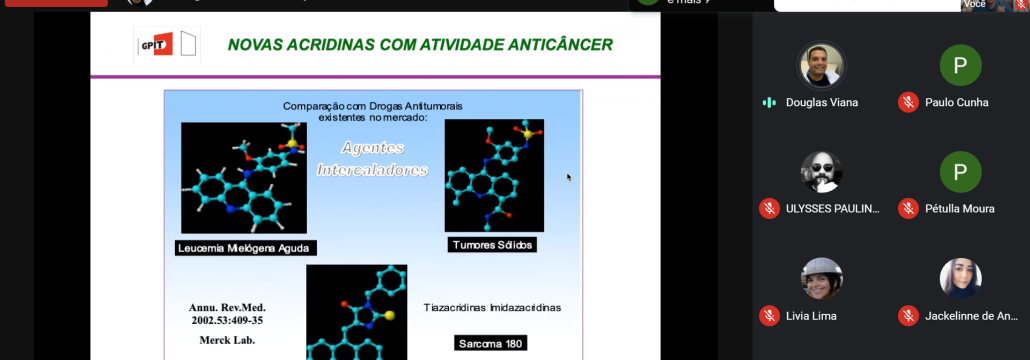Click the red button in the top-left corner
The image size is (1030, 360).
(56, 3)
